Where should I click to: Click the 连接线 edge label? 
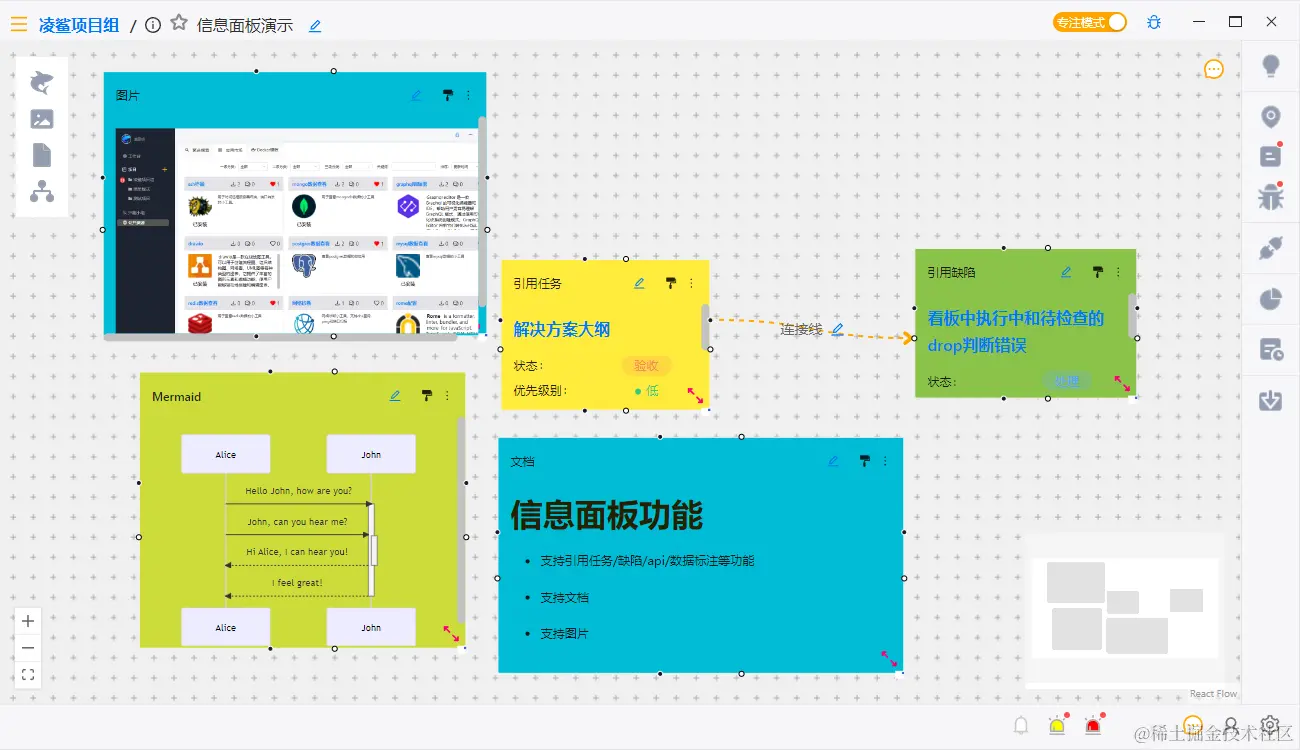pyautogui.click(x=801, y=329)
